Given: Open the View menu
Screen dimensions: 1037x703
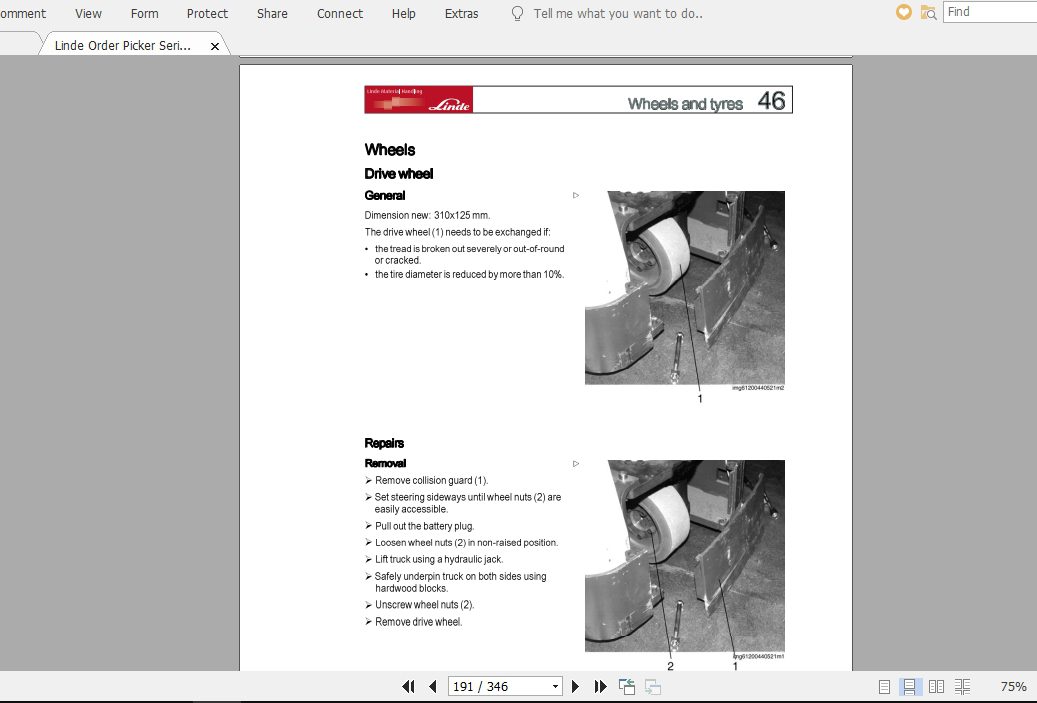Looking at the screenshot, I should (88, 13).
